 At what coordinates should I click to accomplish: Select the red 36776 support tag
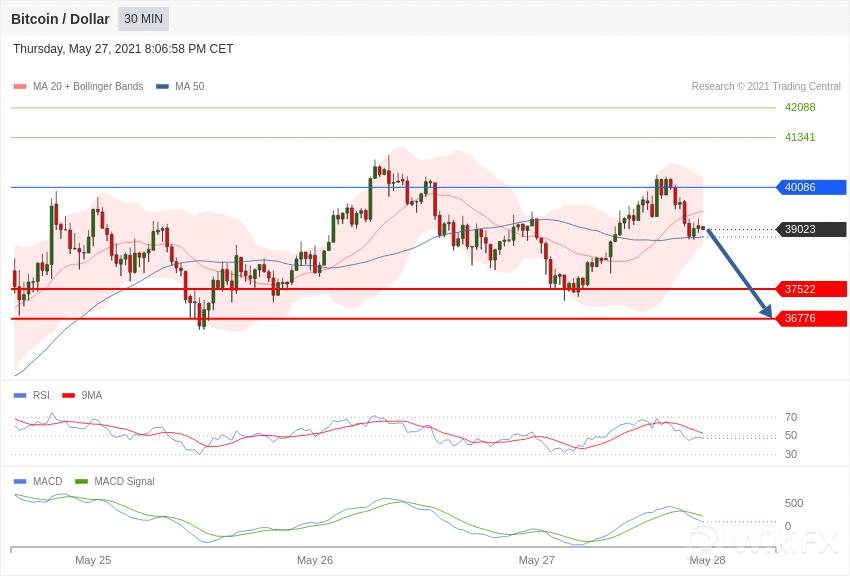point(811,318)
